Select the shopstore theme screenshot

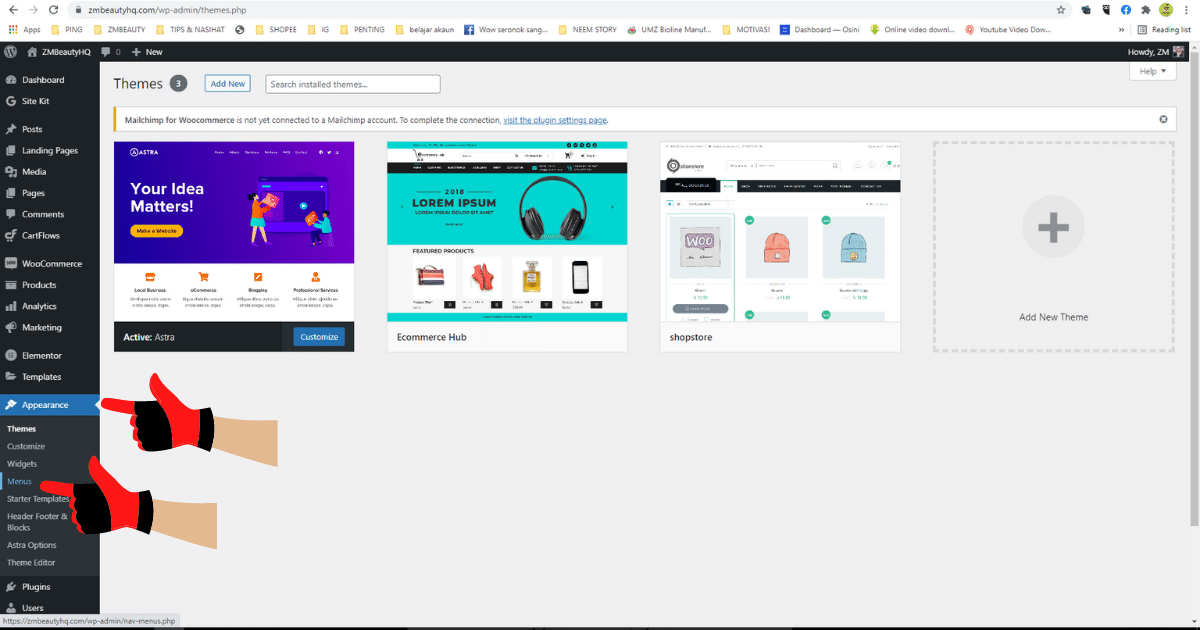click(780, 232)
